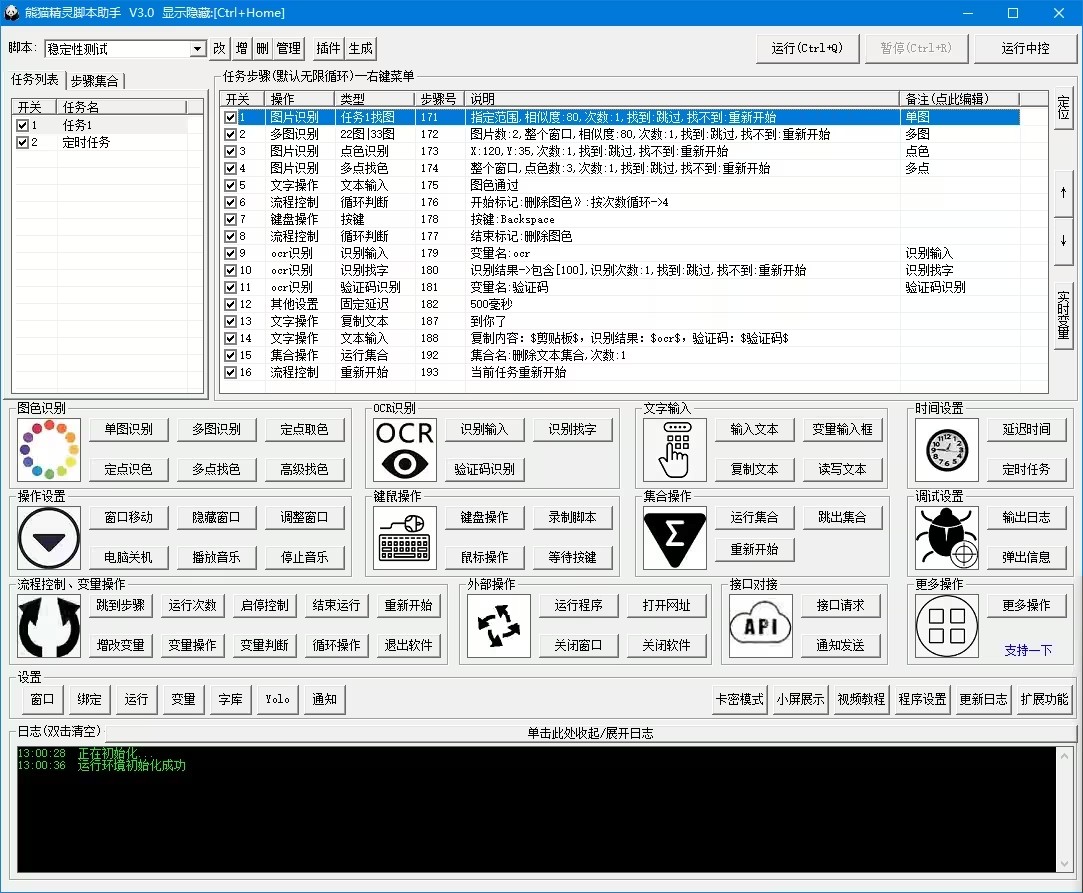Click the keyboard mouse icon in 键鼠操作

[404, 538]
